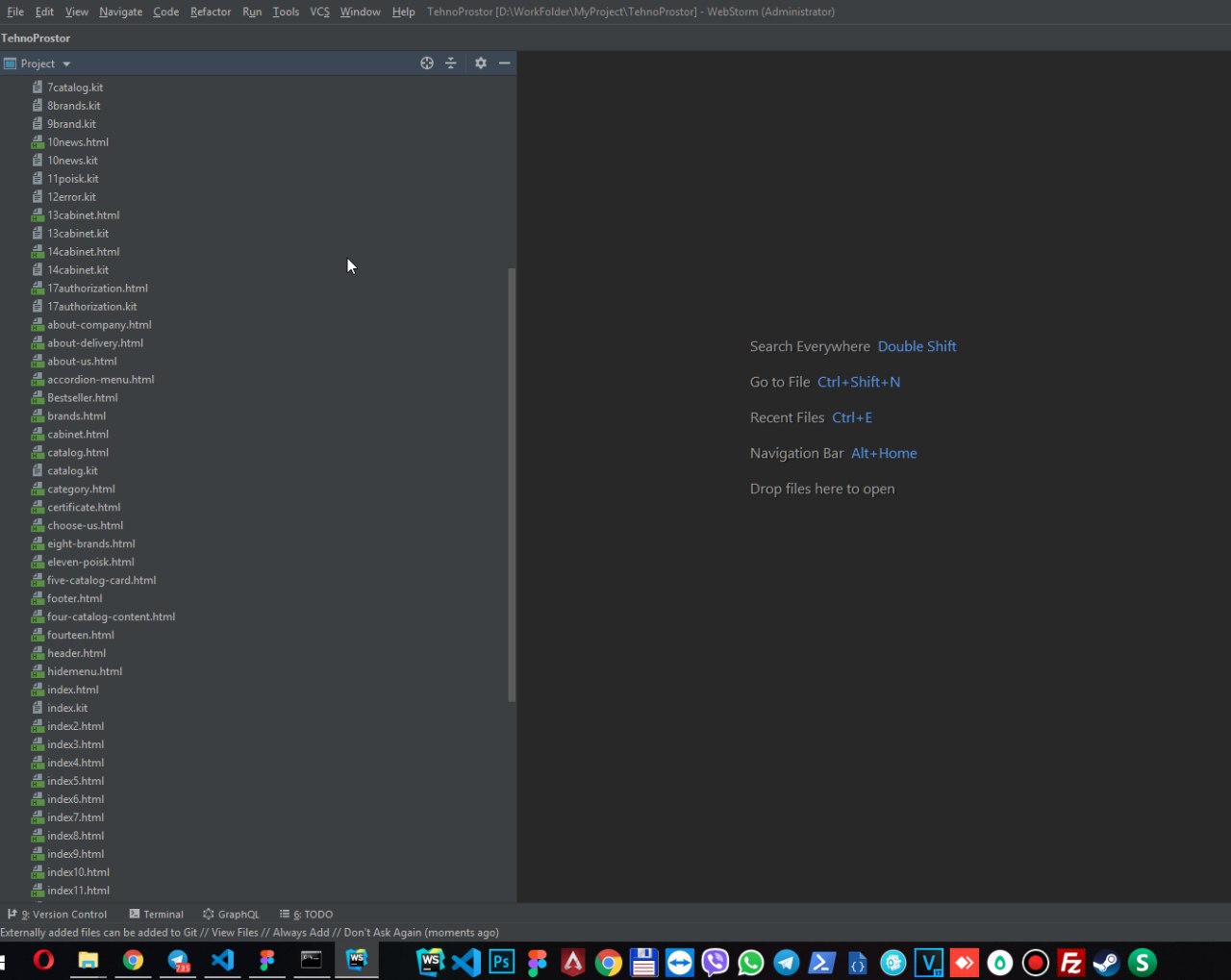Open the Help menu
The width and height of the screenshot is (1231, 980).
tap(404, 12)
